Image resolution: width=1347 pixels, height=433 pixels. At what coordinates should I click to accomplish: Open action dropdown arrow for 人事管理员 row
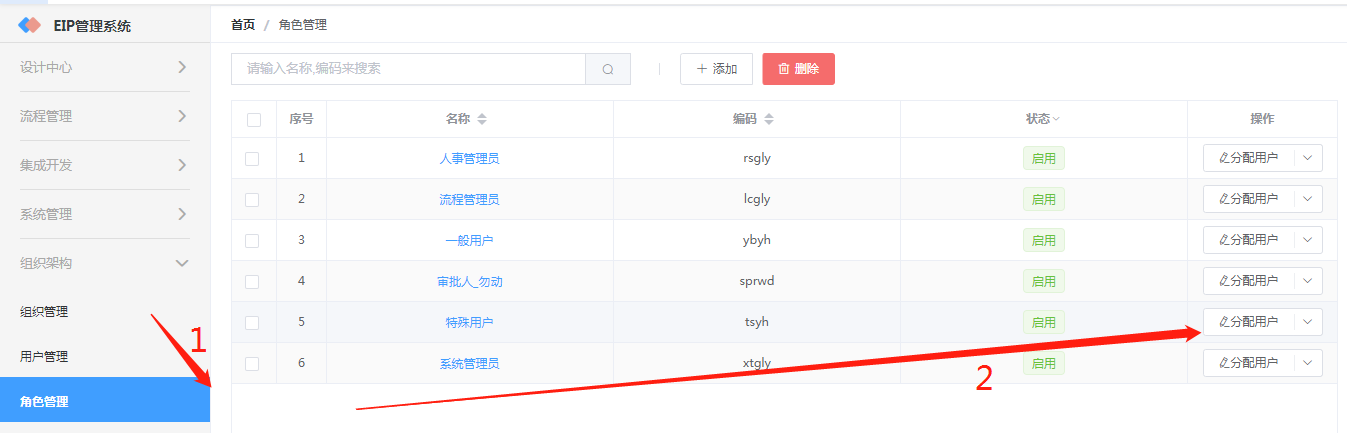tap(1308, 158)
